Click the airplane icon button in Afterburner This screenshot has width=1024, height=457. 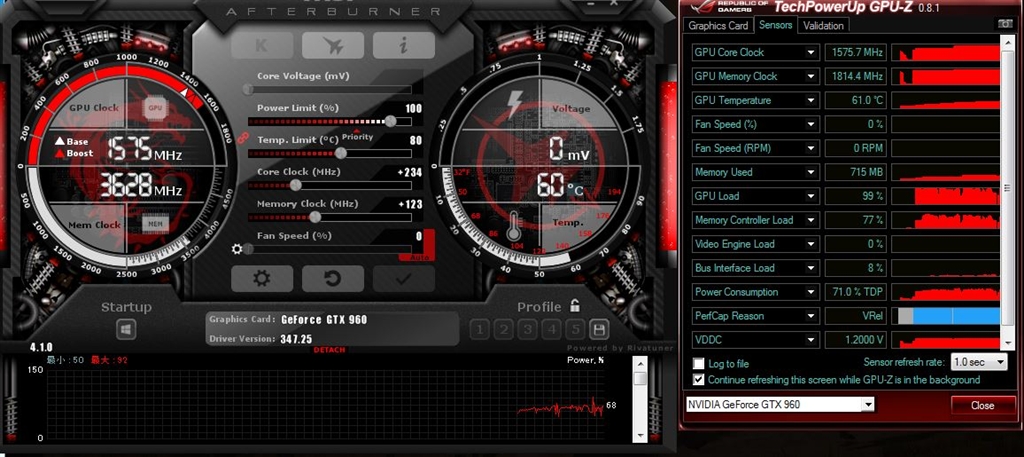(333, 45)
